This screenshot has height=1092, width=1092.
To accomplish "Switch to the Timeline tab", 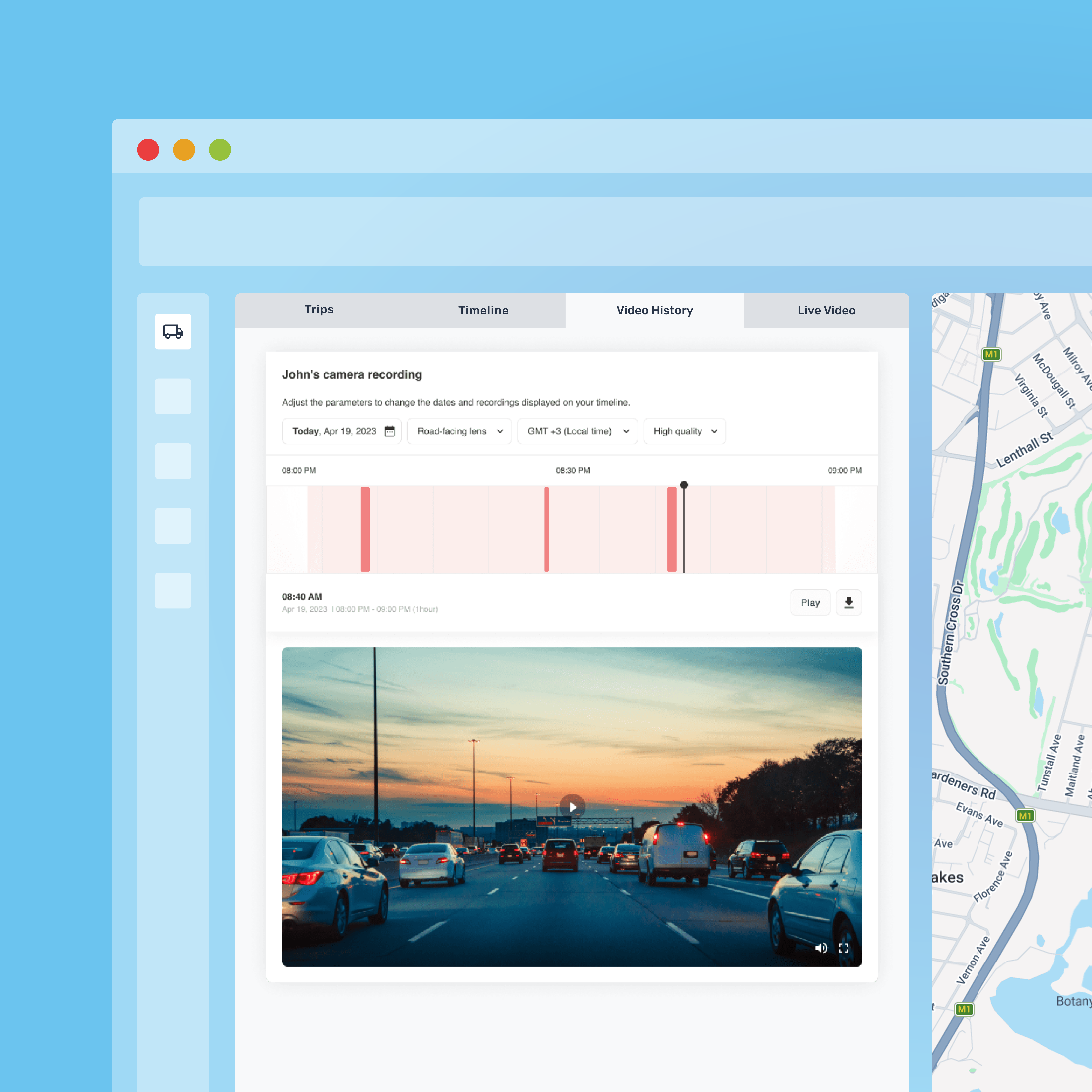I will (x=483, y=310).
